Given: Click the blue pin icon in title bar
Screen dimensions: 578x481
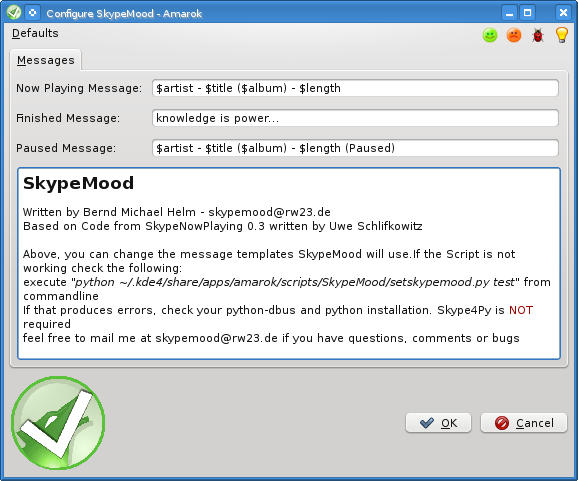Looking at the screenshot, I should (x=32, y=13).
